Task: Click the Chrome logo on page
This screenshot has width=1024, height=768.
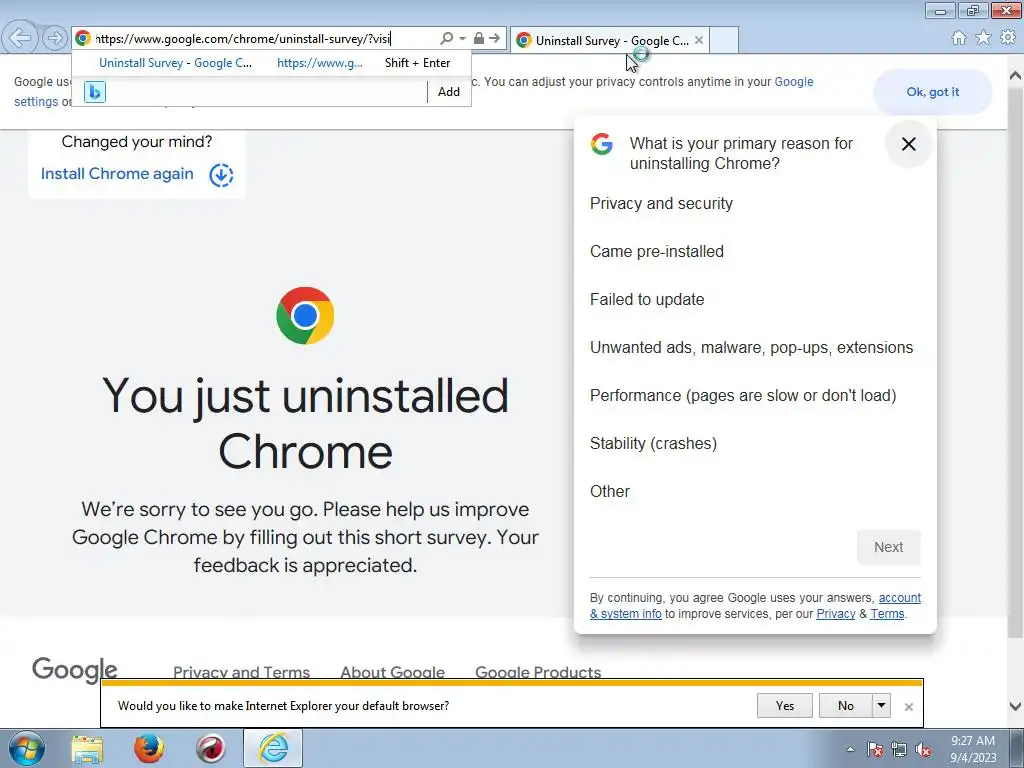Action: [x=305, y=315]
